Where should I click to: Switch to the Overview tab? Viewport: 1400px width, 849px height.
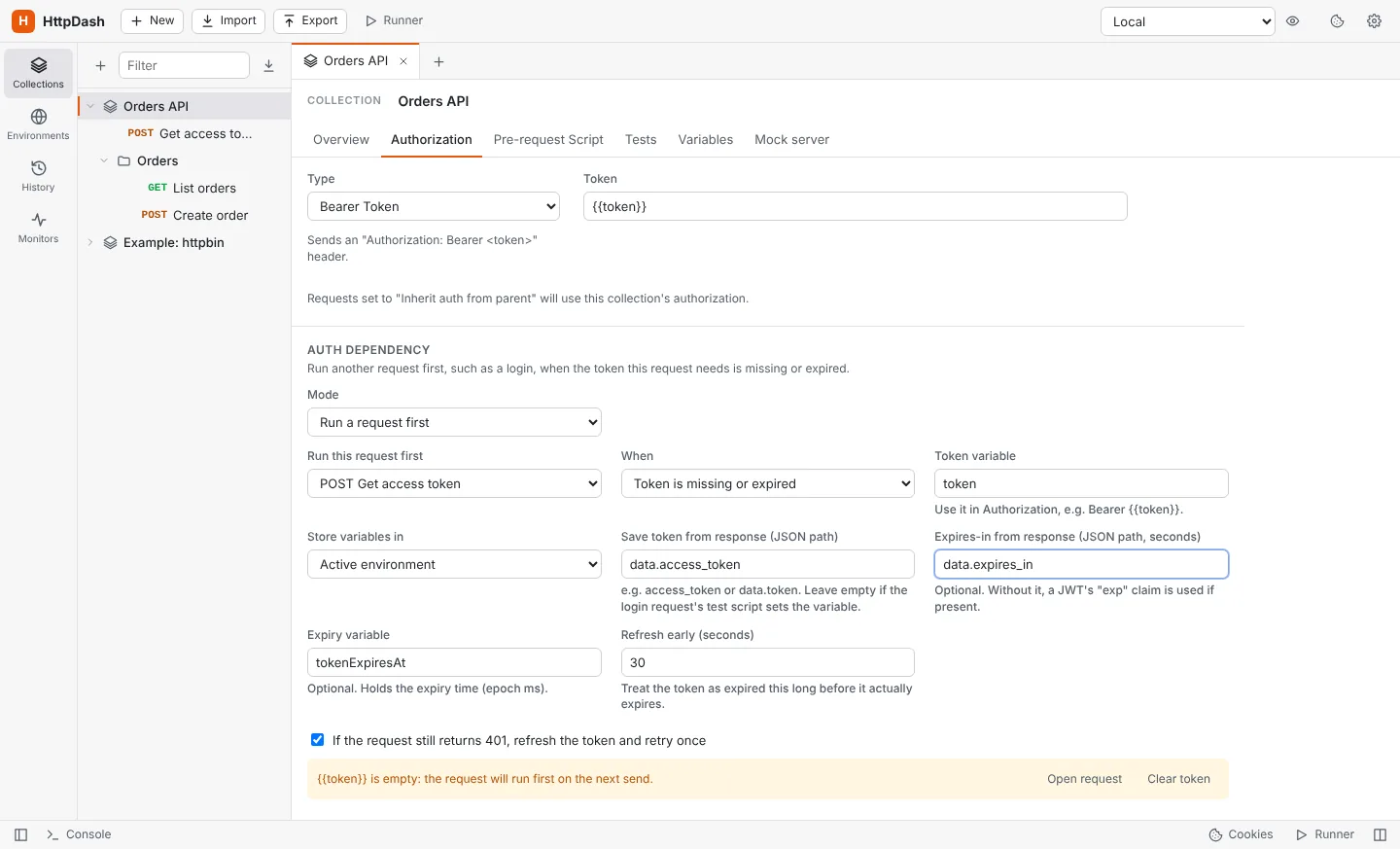coord(341,140)
